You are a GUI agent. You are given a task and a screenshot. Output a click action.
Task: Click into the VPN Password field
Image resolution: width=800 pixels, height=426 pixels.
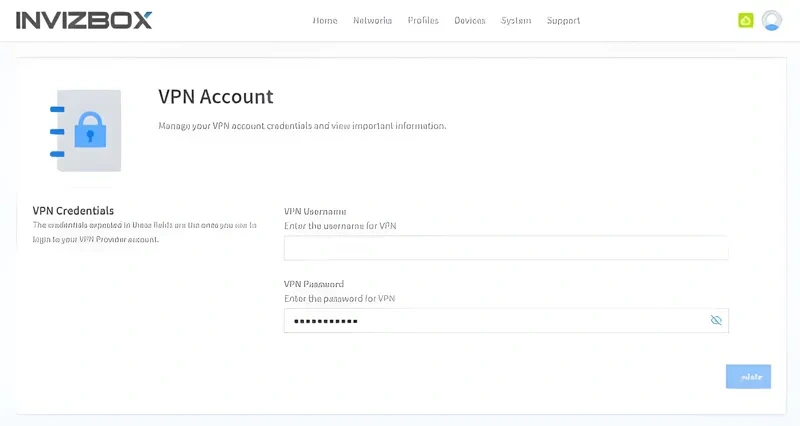pyautogui.click(x=495, y=320)
